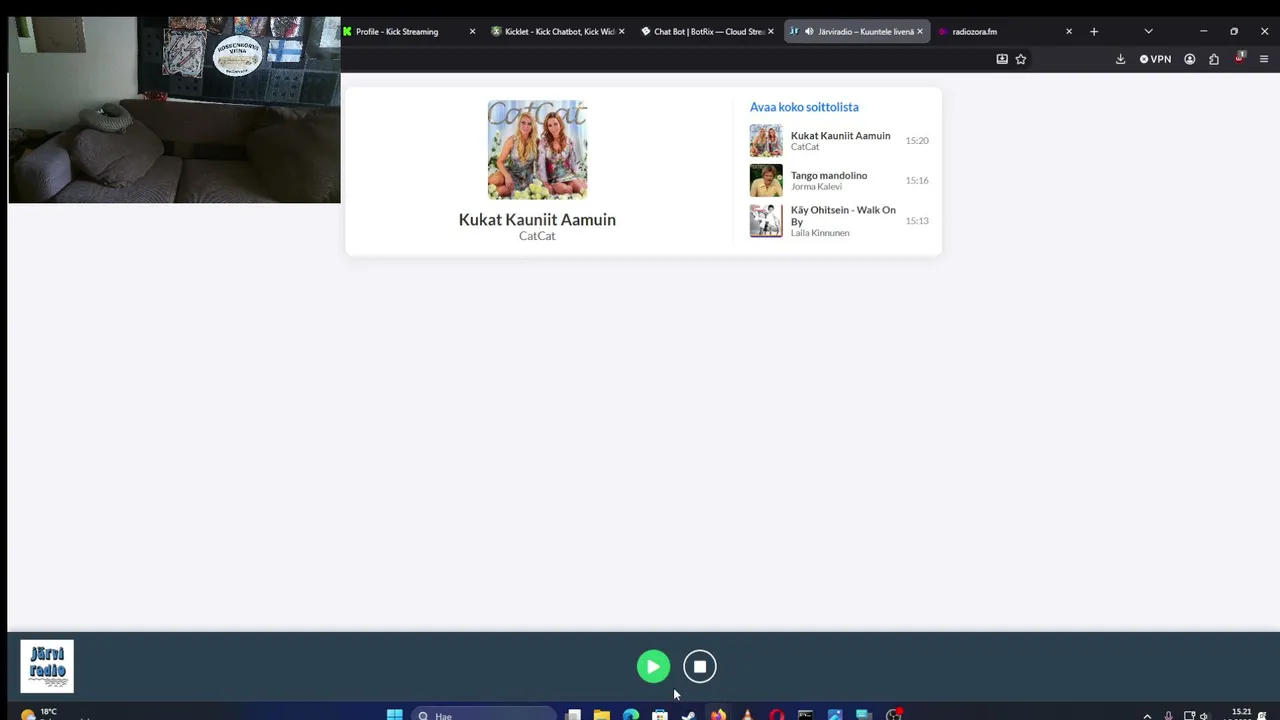Image resolution: width=1280 pixels, height=720 pixels.
Task: Mute the Järviradio tab via its speaker icon
Action: tap(809, 32)
